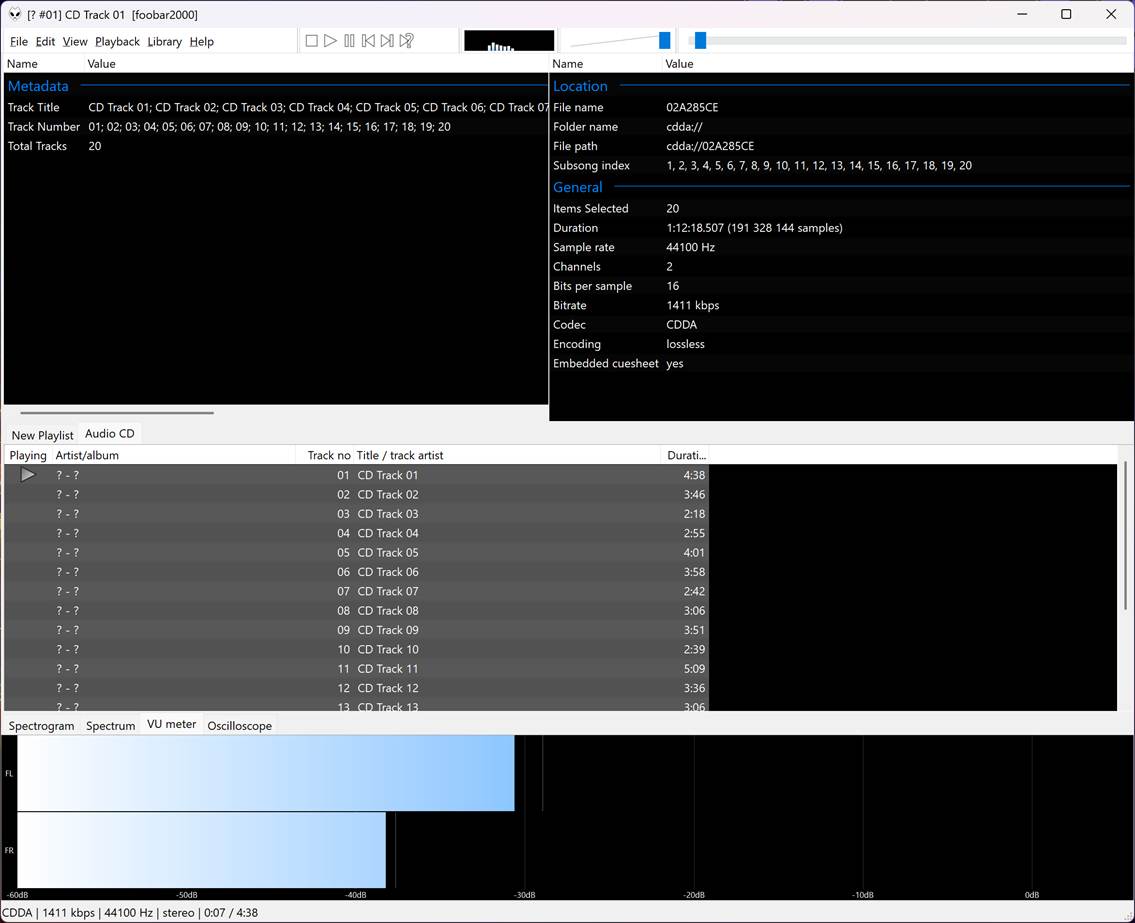Click the Bitrate 1411 kbps value
The image size is (1135, 923).
click(693, 305)
